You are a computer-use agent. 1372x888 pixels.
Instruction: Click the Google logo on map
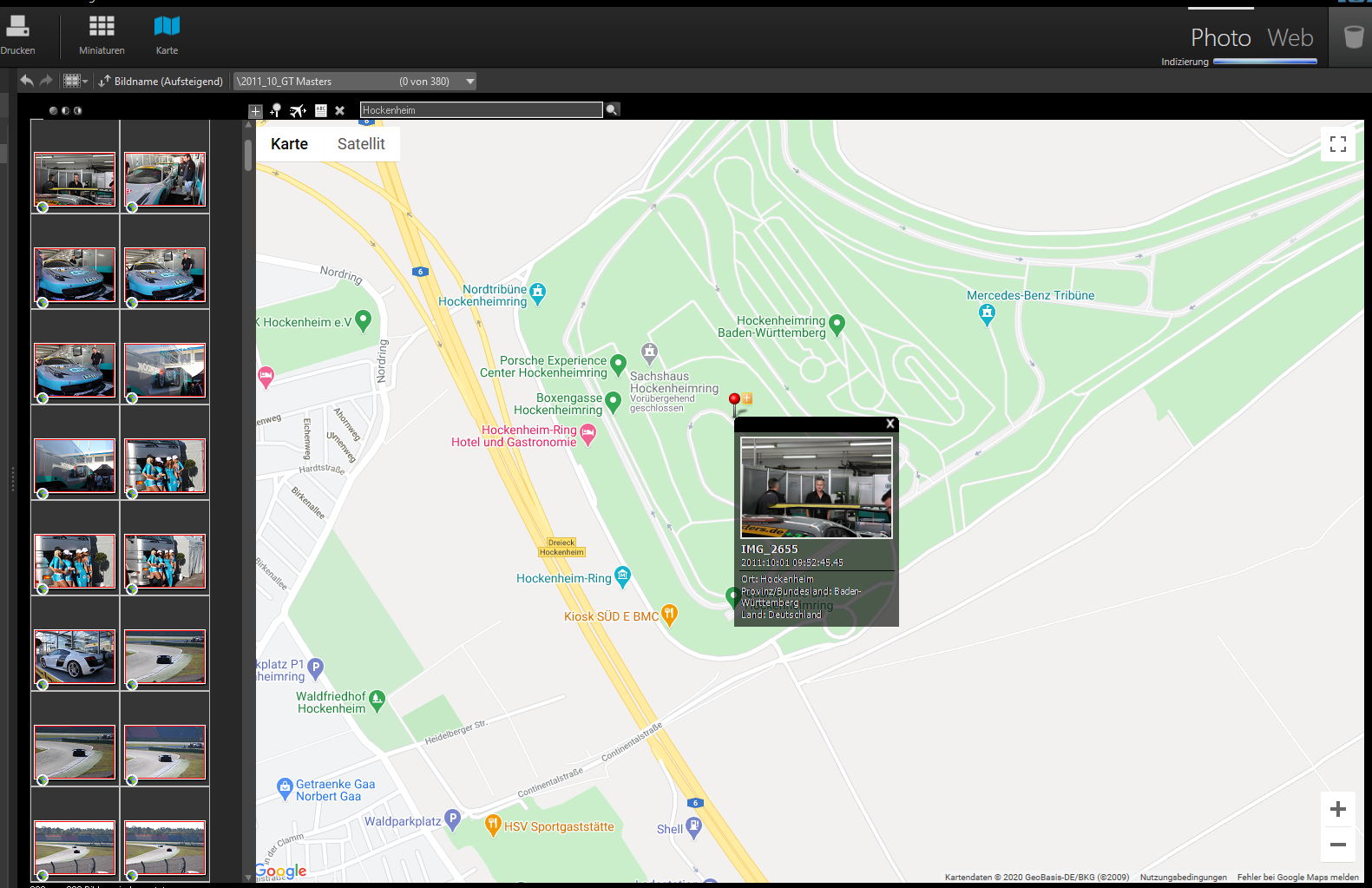click(x=281, y=871)
